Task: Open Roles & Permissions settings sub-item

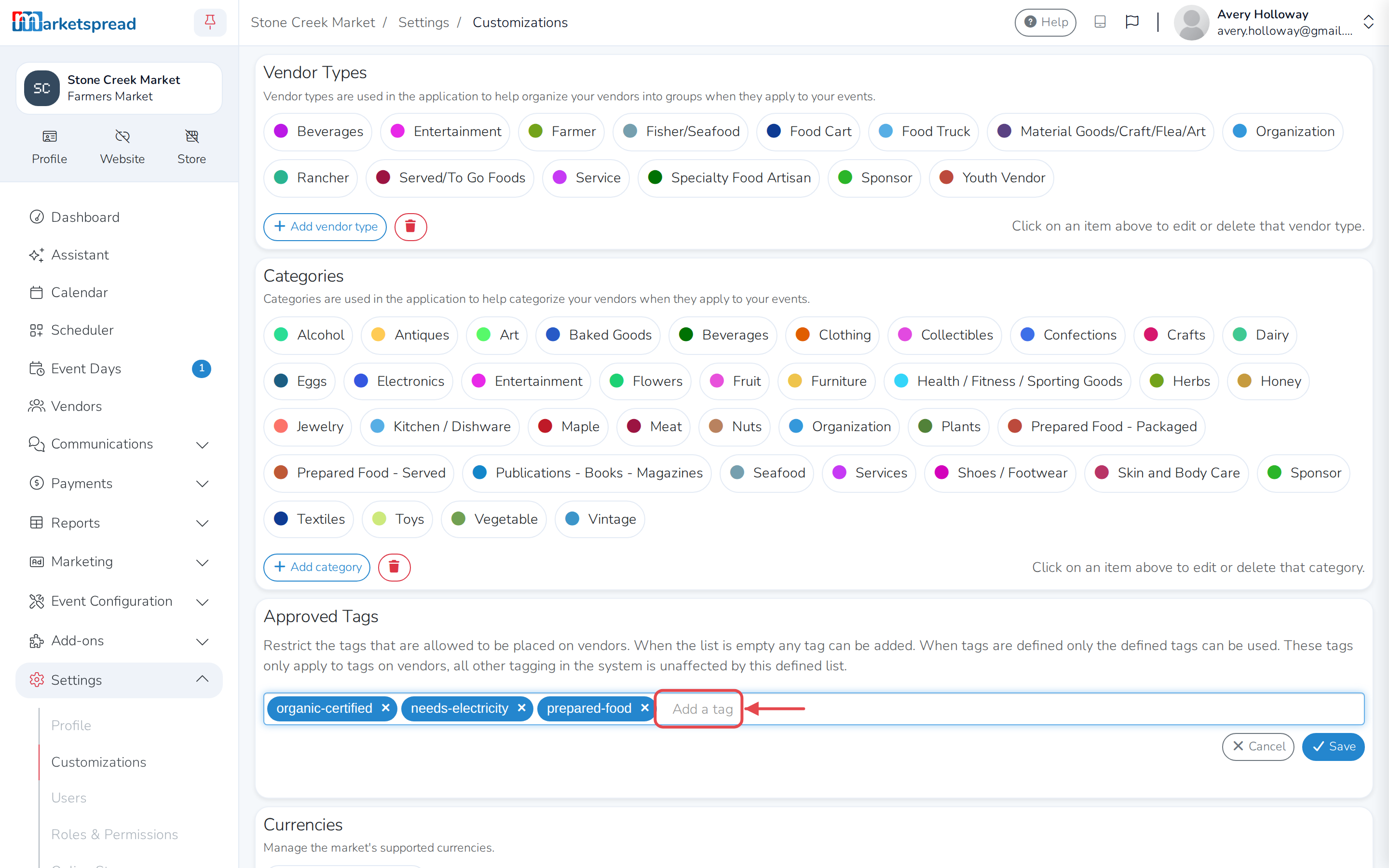Action: pyautogui.click(x=114, y=834)
